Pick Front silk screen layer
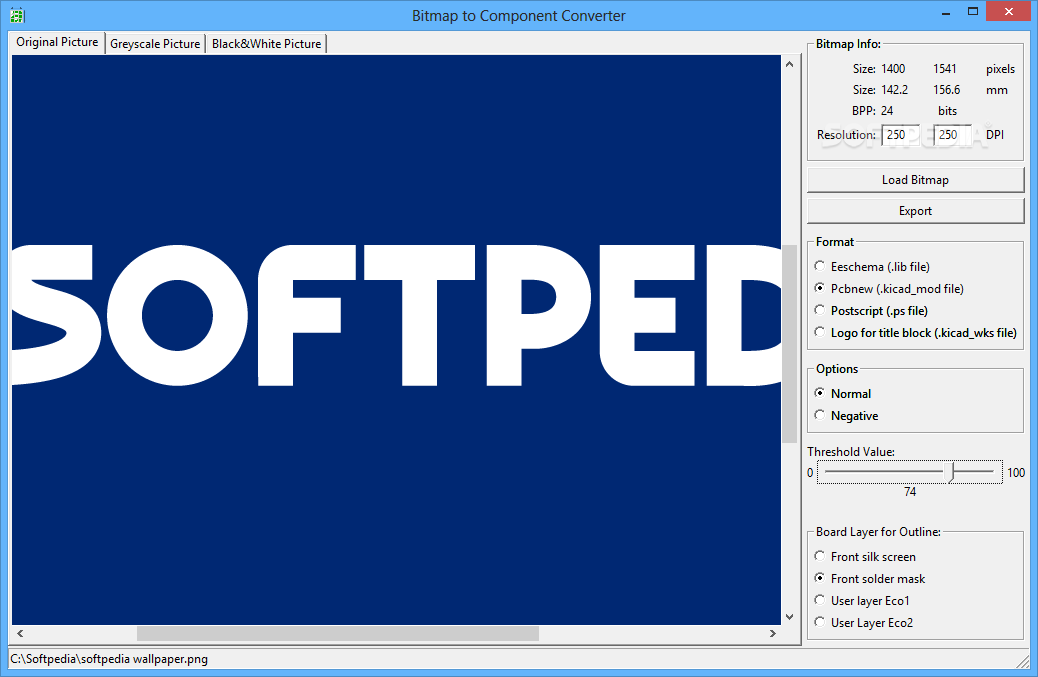This screenshot has width=1038, height=677. click(865, 557)
